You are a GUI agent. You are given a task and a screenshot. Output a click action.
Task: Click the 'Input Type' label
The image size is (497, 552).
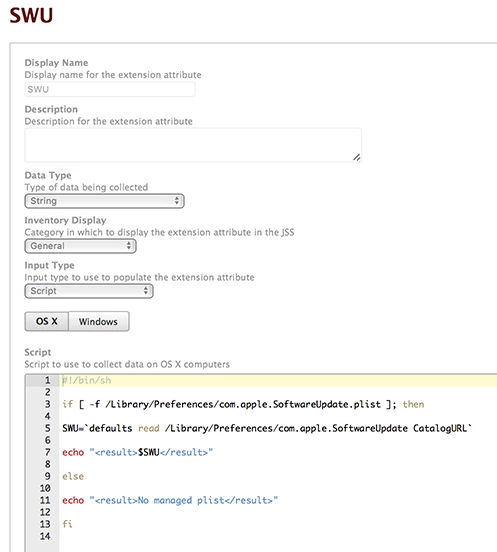(x=49, y=265)
